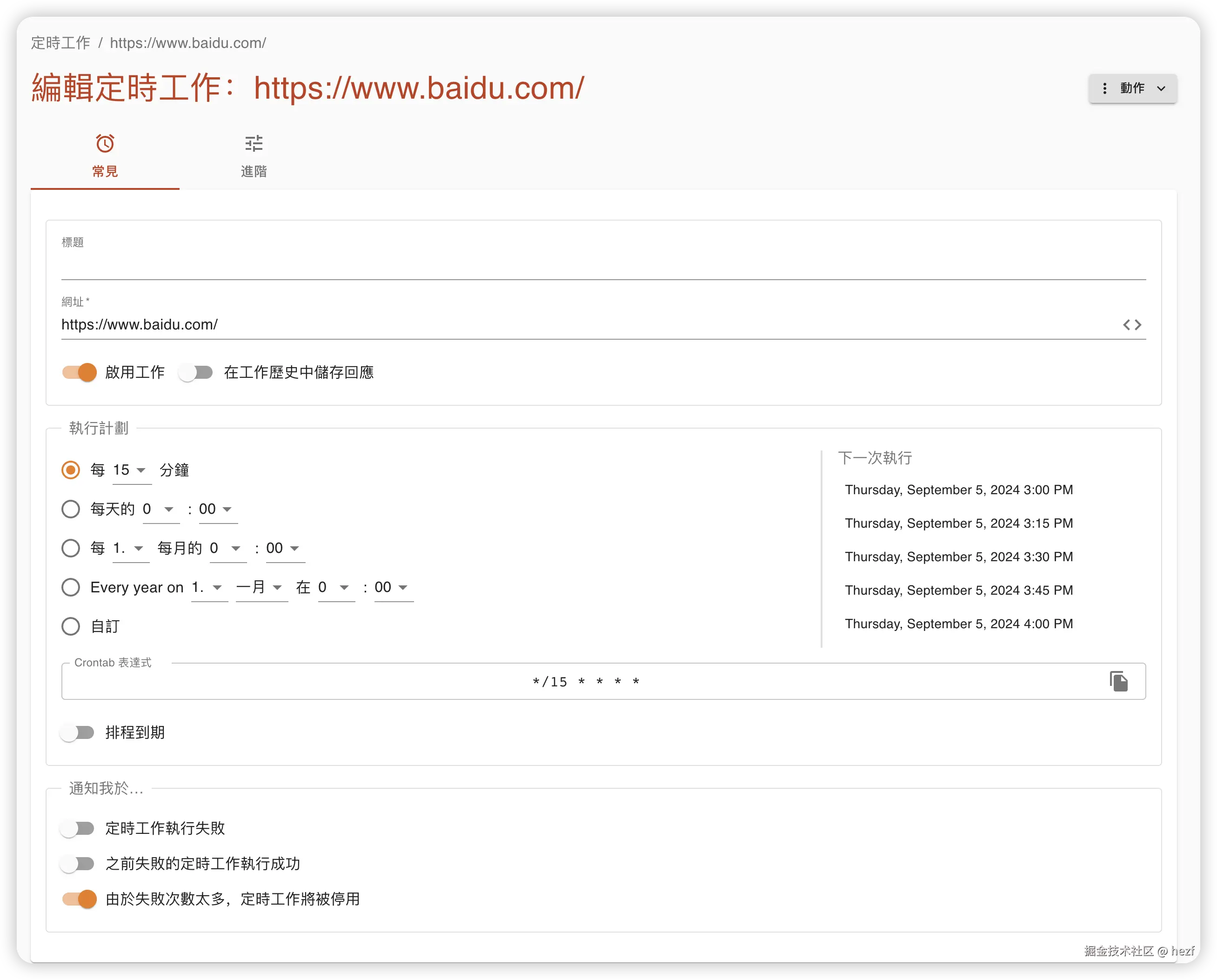Disable 由於失敗次數太多 notification switch

pyautogui.click(x=80, y=899)
